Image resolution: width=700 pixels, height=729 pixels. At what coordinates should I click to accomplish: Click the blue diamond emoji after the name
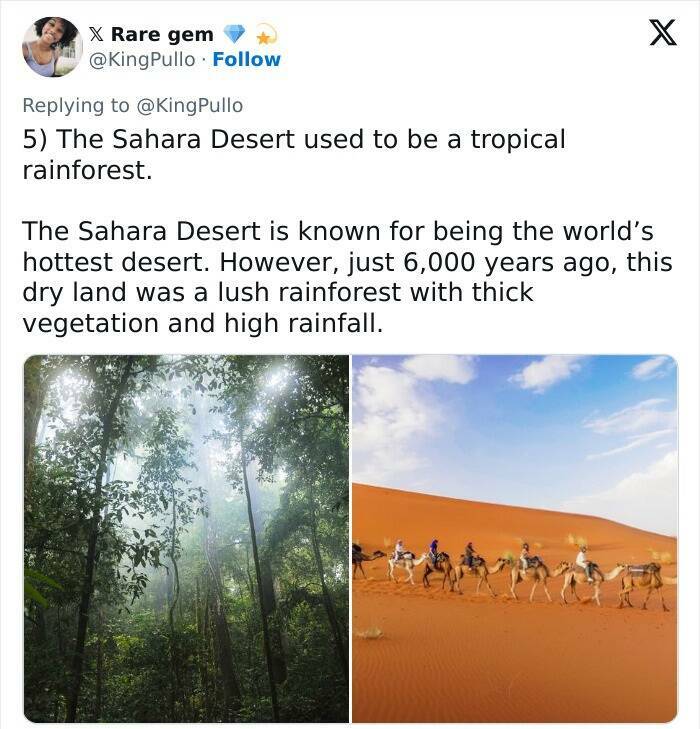point(235,35)
